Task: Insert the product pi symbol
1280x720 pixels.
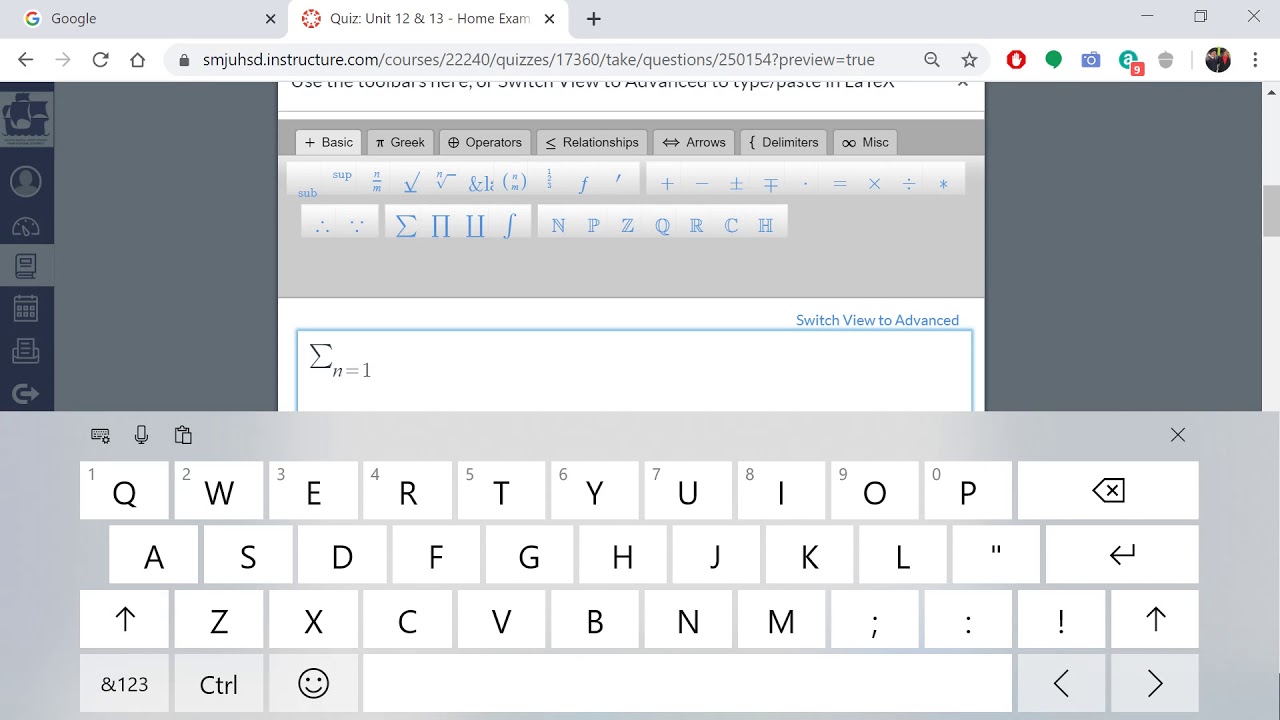Action: [x=441, y=225]
